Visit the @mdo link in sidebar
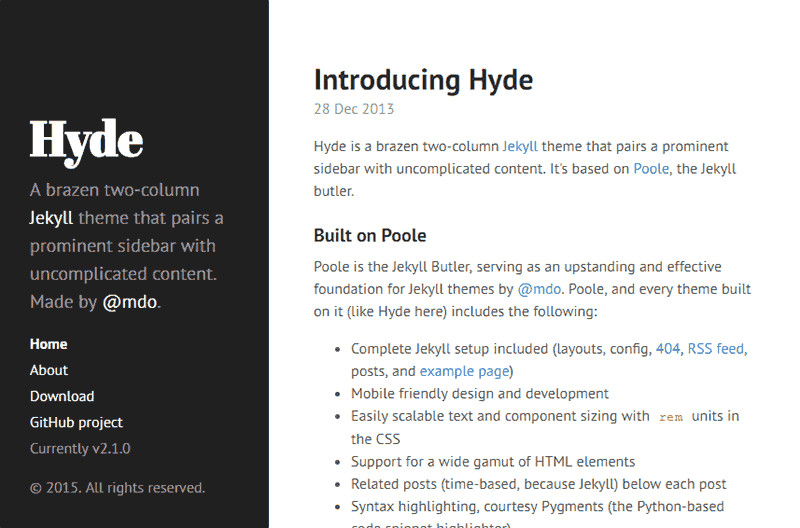Viewport: 800px width, 528px height. coord(130,302)
